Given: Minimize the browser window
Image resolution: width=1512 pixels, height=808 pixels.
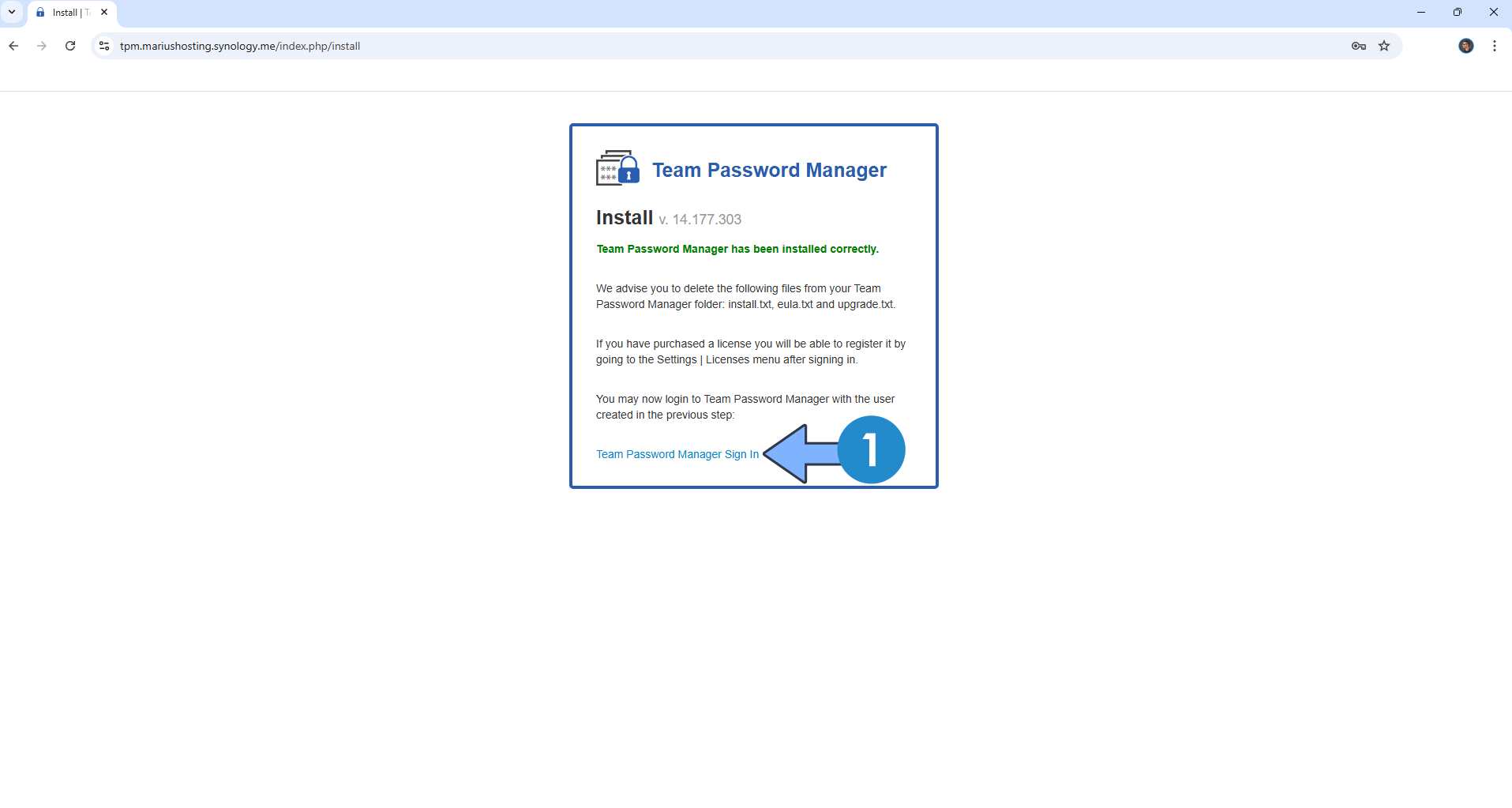Looking at the screenshot, I should (1420, 12).
